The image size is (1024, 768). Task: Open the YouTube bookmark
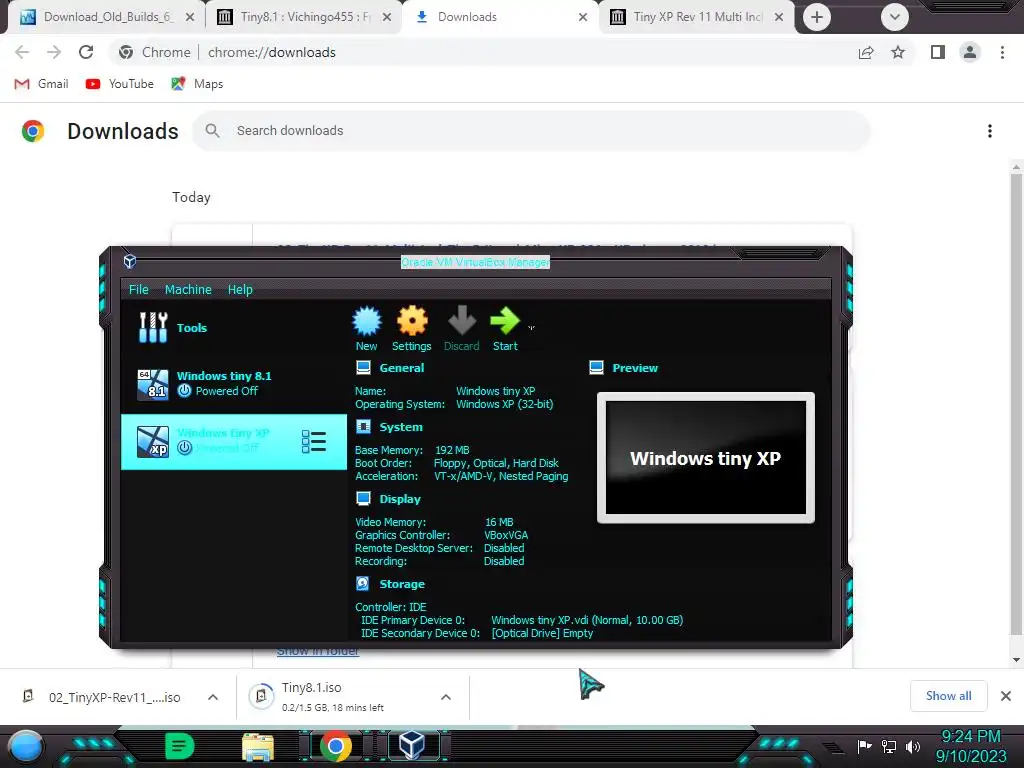point(120,84)
